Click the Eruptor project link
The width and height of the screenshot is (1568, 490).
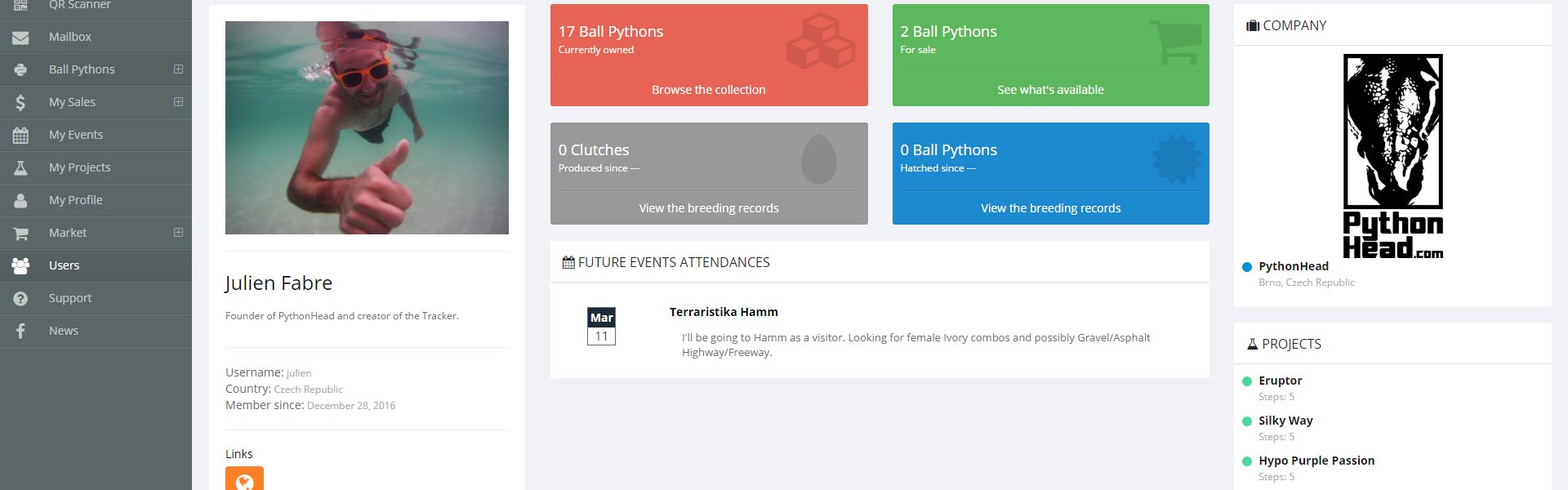point(1279,380)
